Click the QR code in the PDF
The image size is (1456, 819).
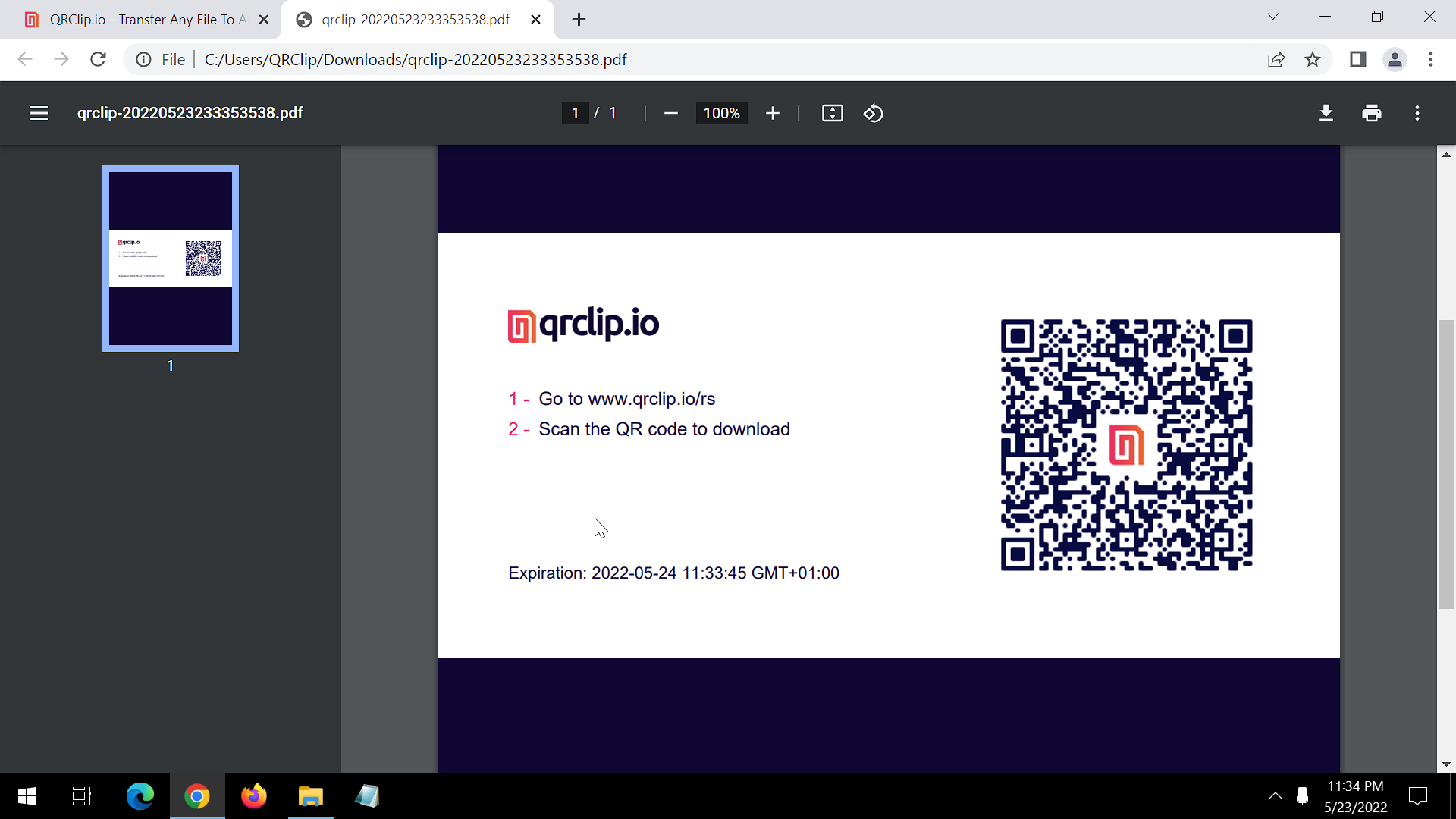point(1126,445)
